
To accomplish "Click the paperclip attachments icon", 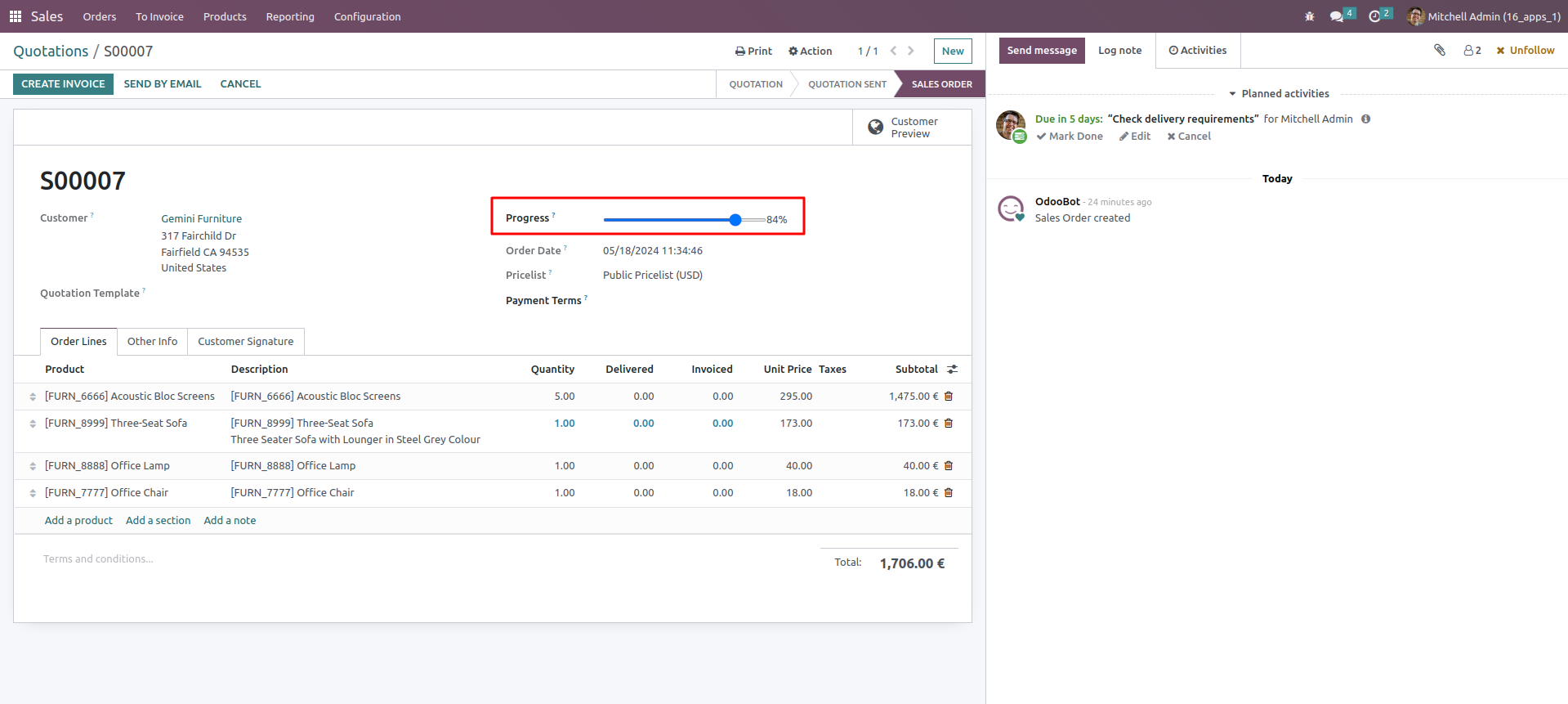I will 1439,51.
